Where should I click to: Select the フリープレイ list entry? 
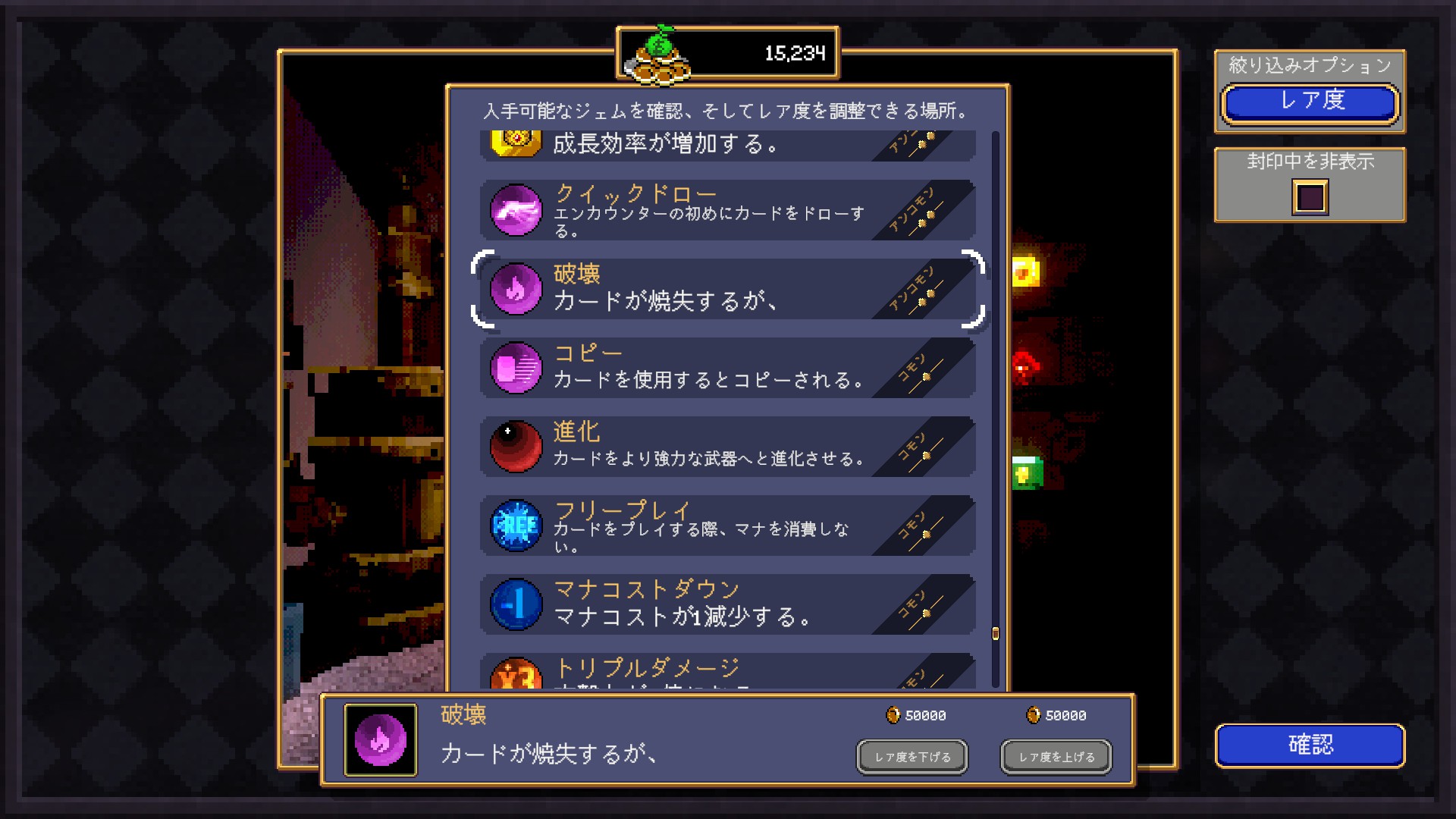tap(728, 526)
